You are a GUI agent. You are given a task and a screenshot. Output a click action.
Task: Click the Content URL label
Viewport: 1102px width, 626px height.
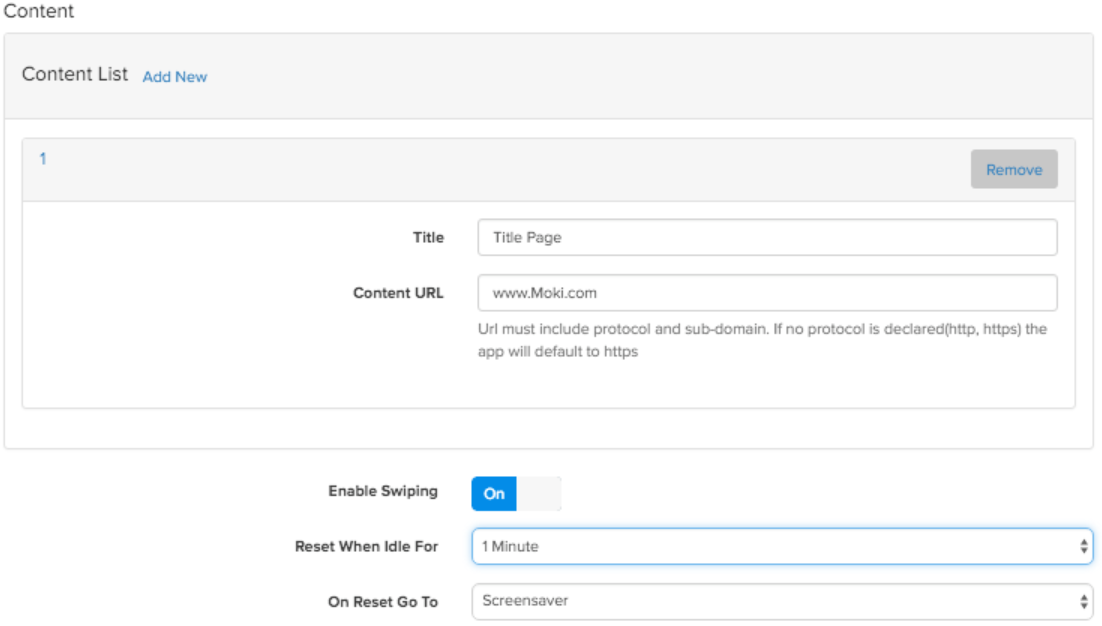[x=398, y=294]
